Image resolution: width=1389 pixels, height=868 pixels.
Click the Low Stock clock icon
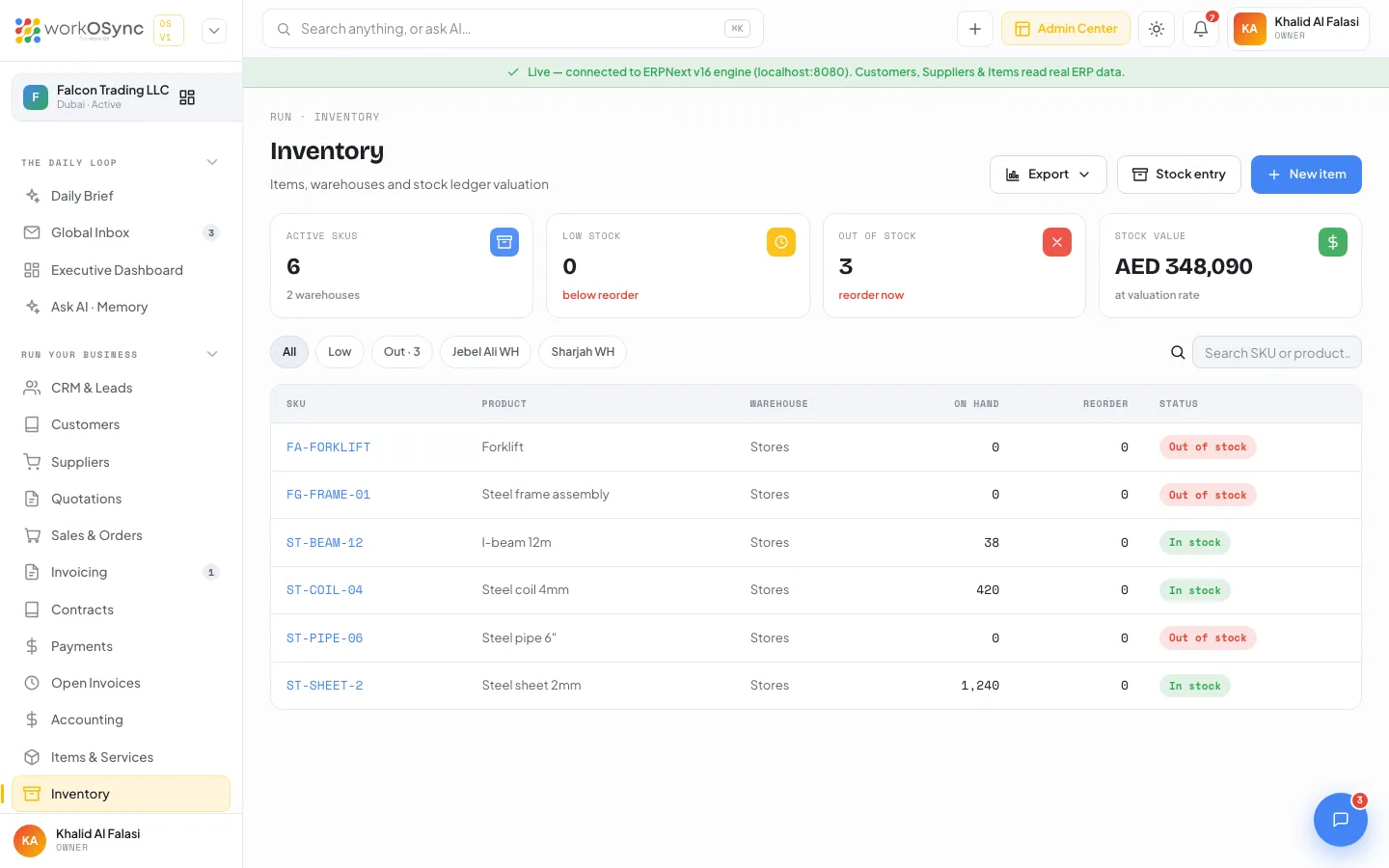tap(781, 242)
